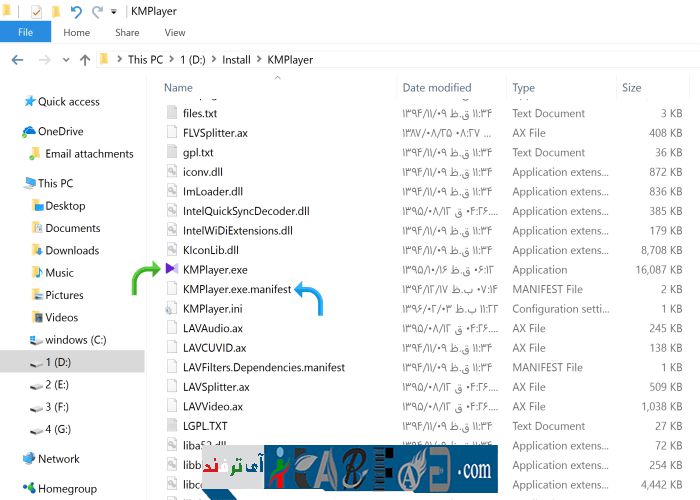700x500 pixels.
Task: Open Downloads folder in navigation pane
Action: (72, 251)
